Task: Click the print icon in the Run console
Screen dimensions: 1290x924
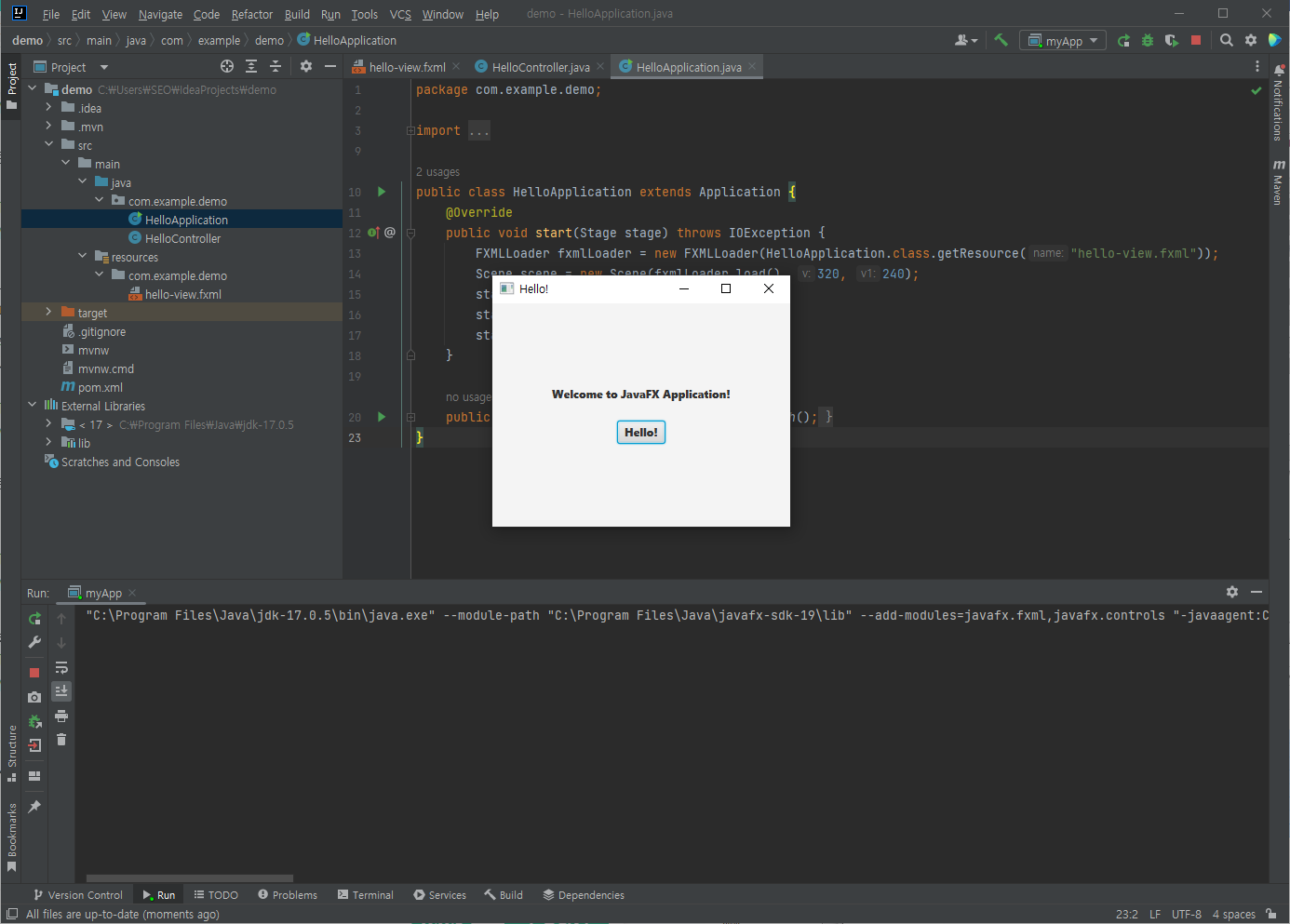Action: [61, 716]
